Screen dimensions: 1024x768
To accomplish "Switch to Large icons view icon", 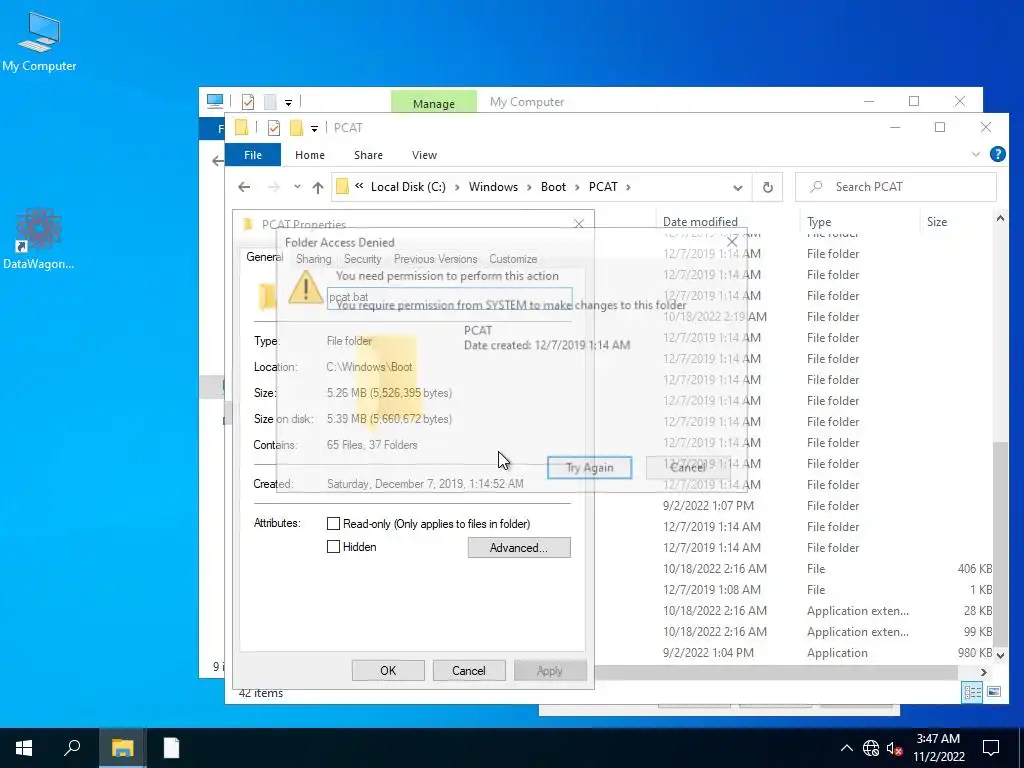I will 993,692.
